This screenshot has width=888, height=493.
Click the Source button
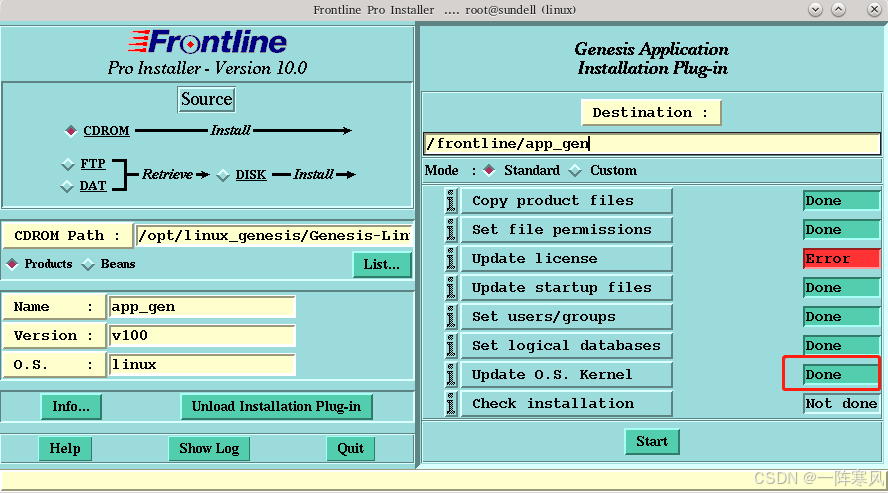206,99
